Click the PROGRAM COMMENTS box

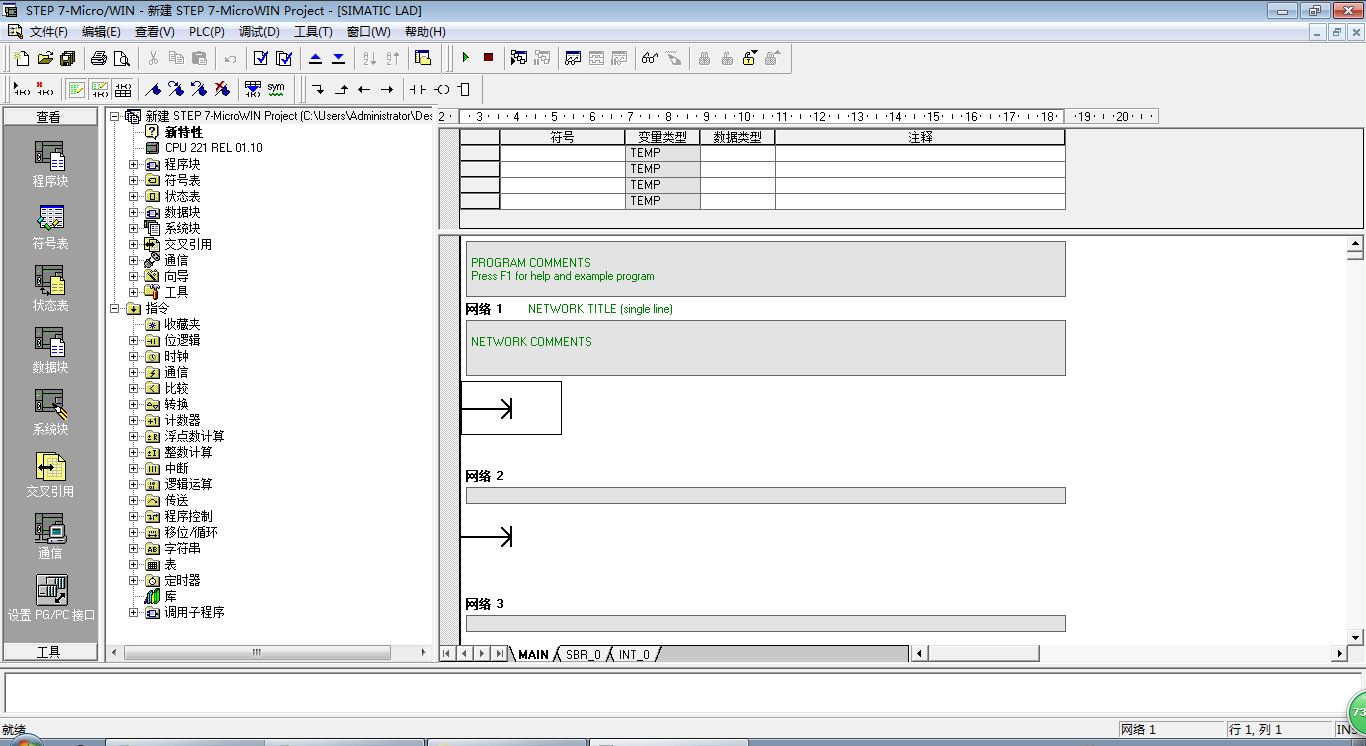click(766, 269)
